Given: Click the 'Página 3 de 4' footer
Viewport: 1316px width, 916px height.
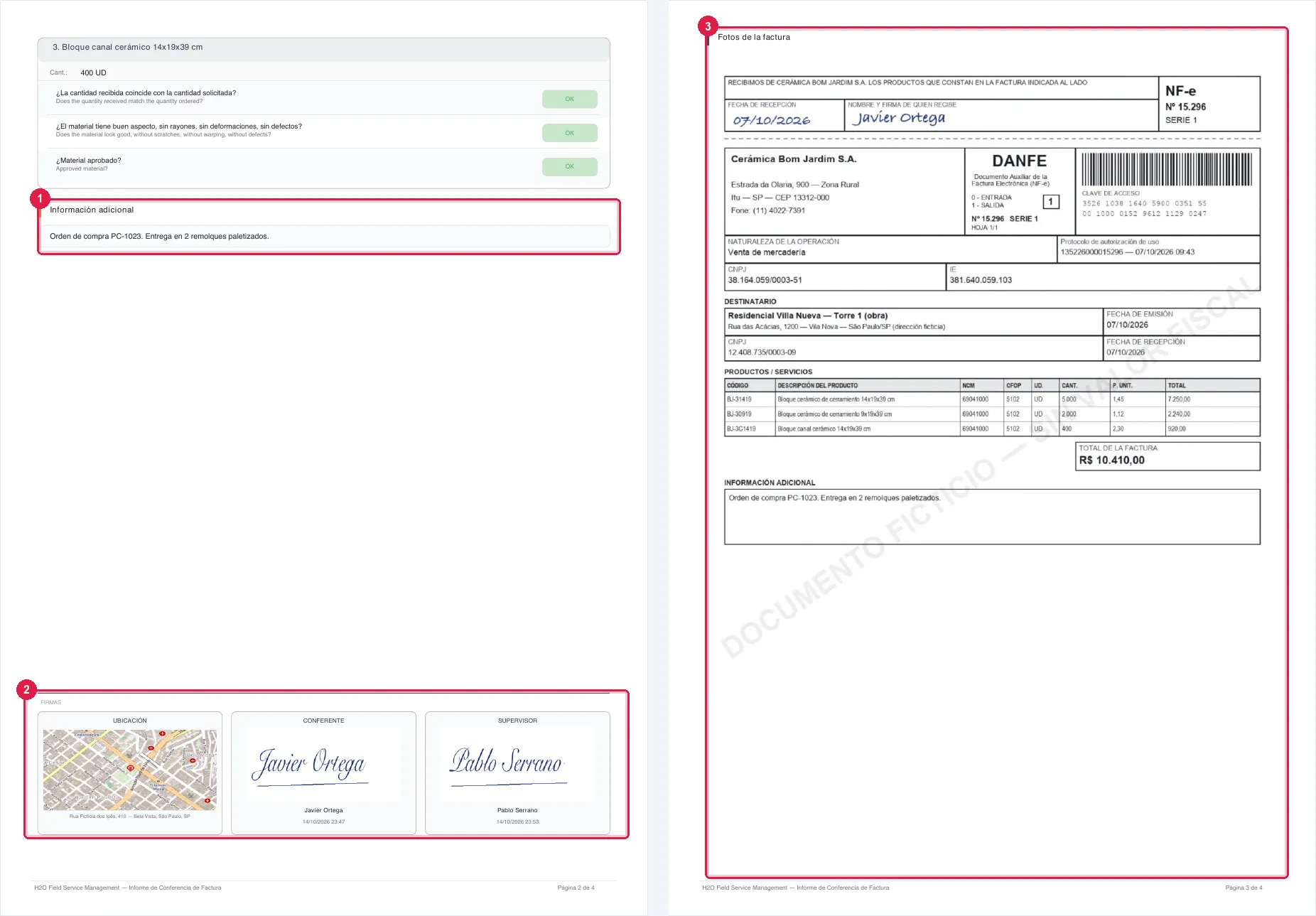Looking at the screenshot, I should [x=1244, y=888].
